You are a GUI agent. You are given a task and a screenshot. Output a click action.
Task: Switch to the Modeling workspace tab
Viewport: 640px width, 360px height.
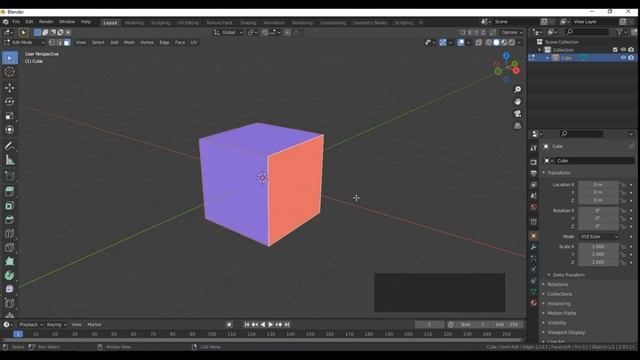pos(134,23)
